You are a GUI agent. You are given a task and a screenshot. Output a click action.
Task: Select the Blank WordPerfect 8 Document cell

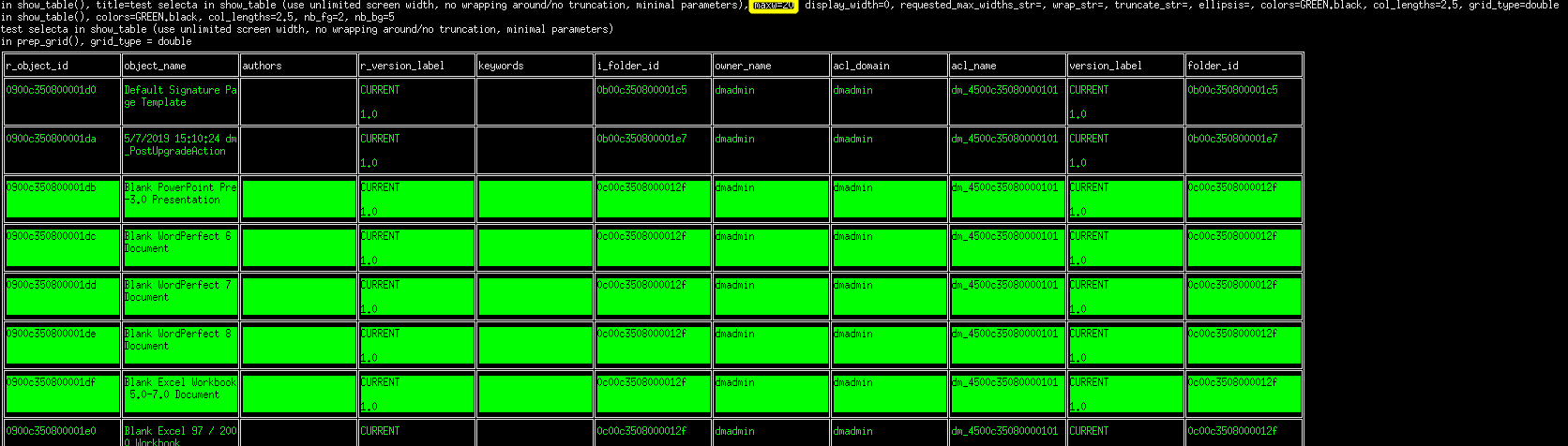[181, 345]
